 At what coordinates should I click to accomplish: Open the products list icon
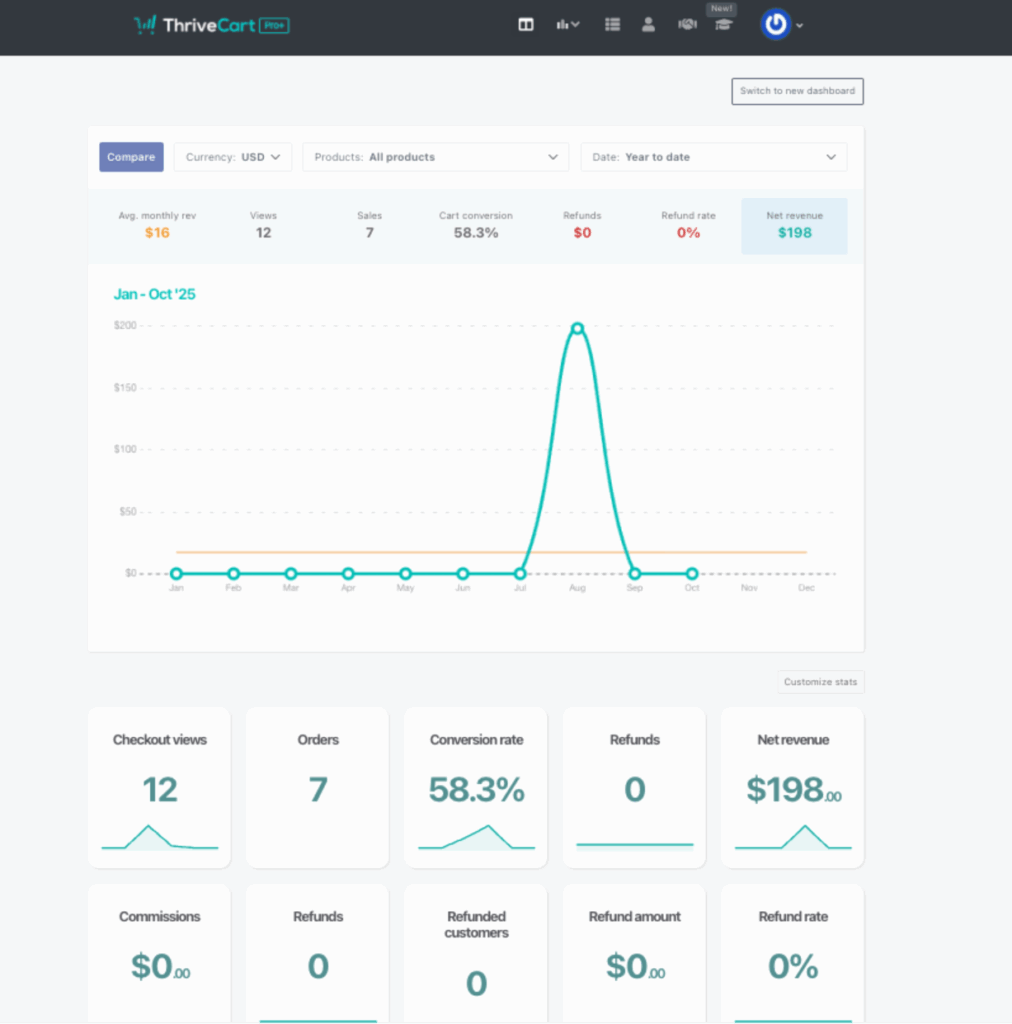click(612, 25)
